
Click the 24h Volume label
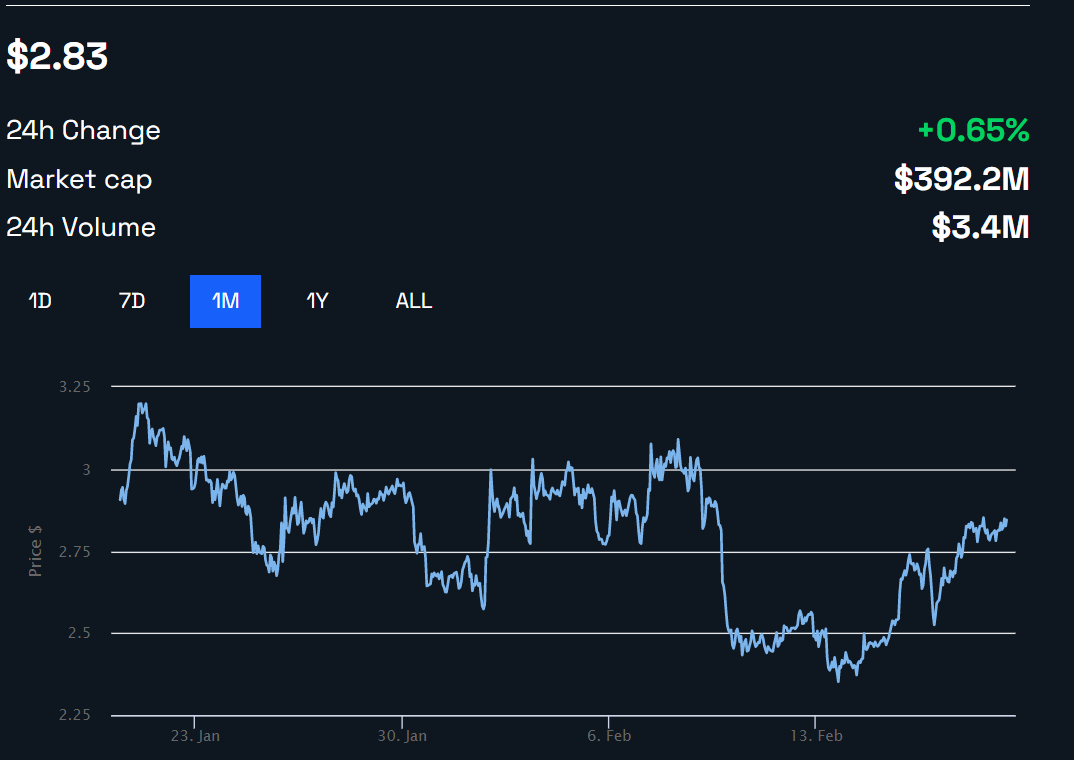click(x=81, y=227)
